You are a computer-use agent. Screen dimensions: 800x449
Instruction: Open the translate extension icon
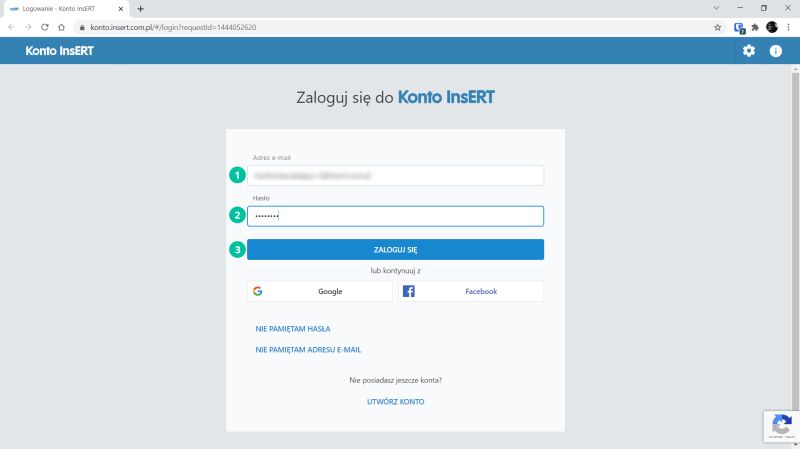click(739, 28)
